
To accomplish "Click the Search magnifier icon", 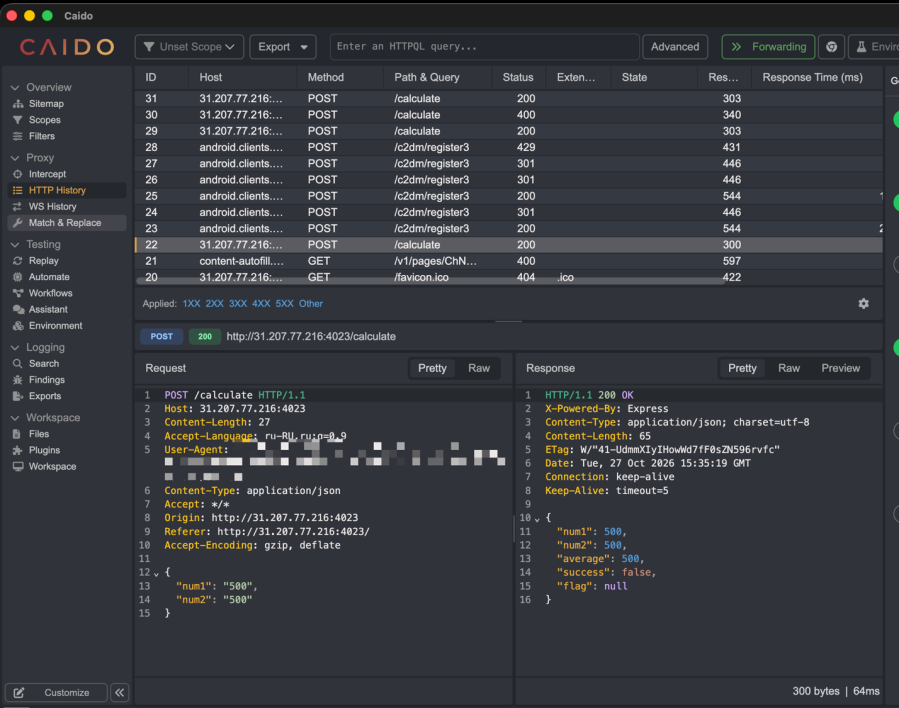I will [x=18, y=363].
